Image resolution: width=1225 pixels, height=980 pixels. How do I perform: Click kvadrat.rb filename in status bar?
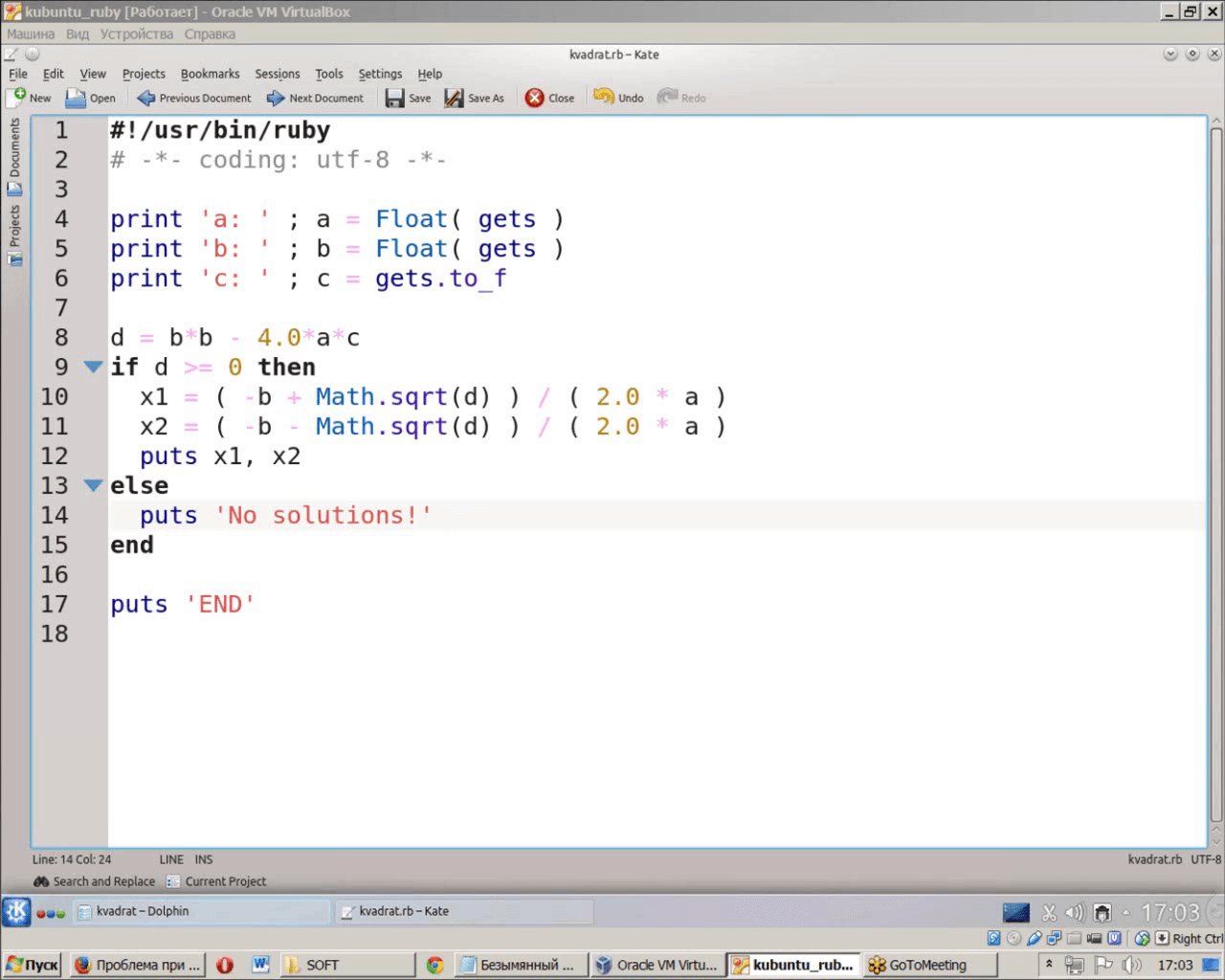tap(1154, 859)
